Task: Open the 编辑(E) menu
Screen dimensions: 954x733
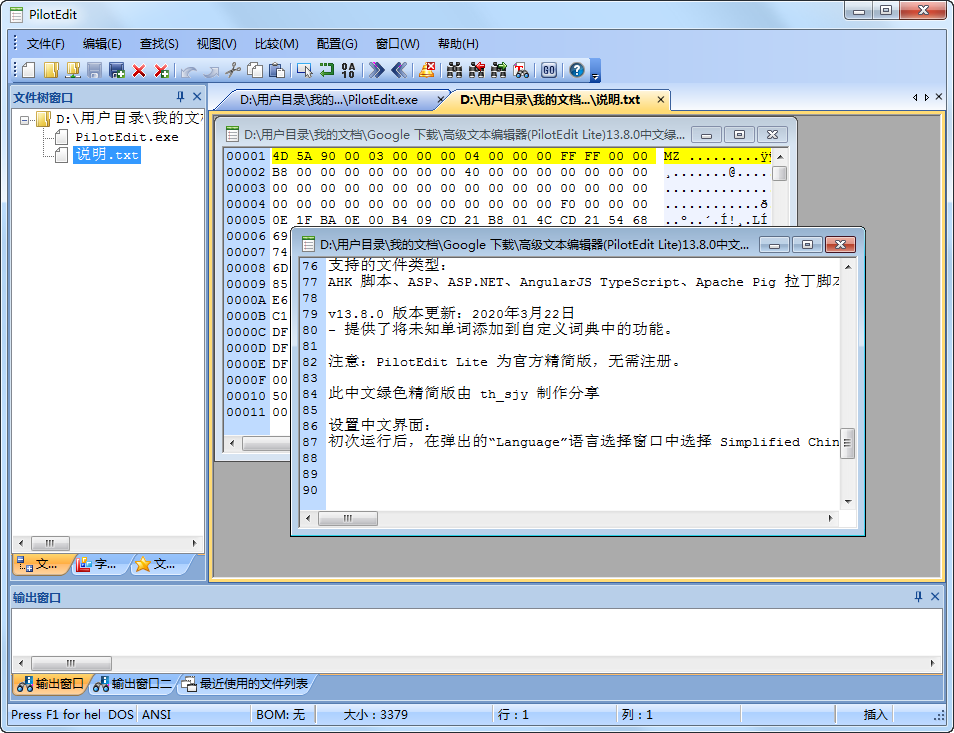Action: coord(102,44)
